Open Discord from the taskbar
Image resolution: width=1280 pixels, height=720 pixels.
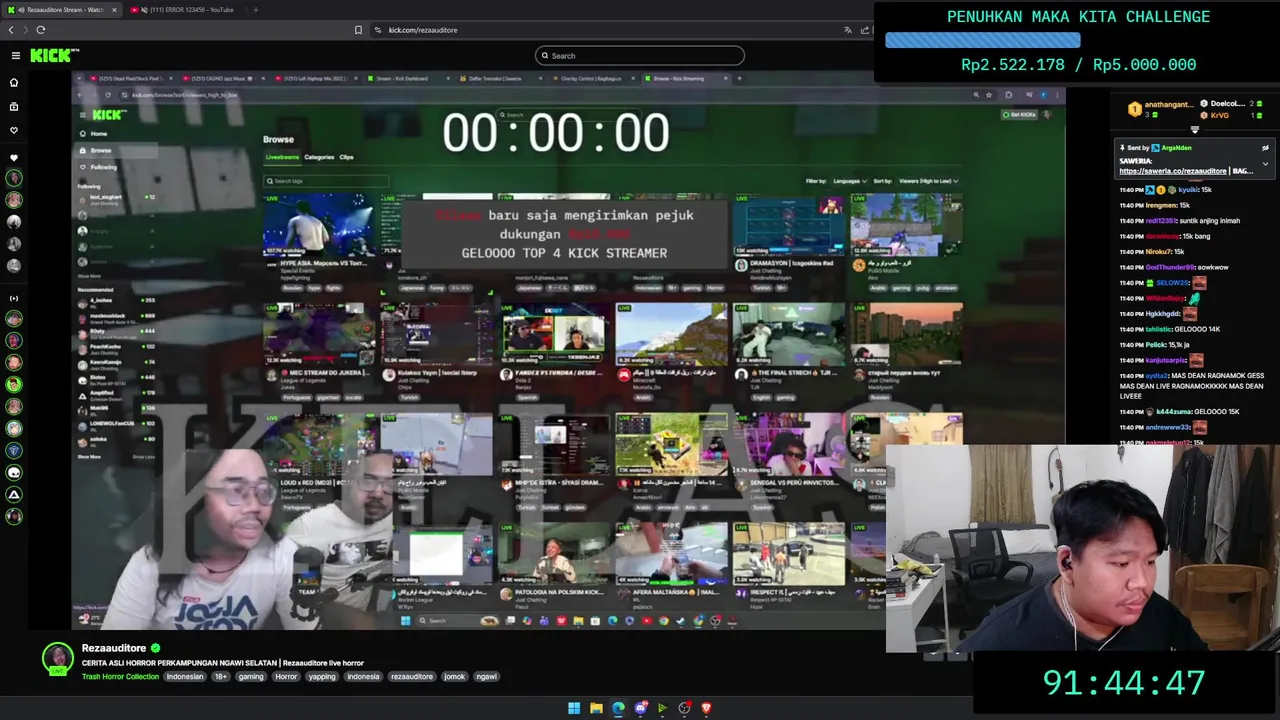point(640,708)
